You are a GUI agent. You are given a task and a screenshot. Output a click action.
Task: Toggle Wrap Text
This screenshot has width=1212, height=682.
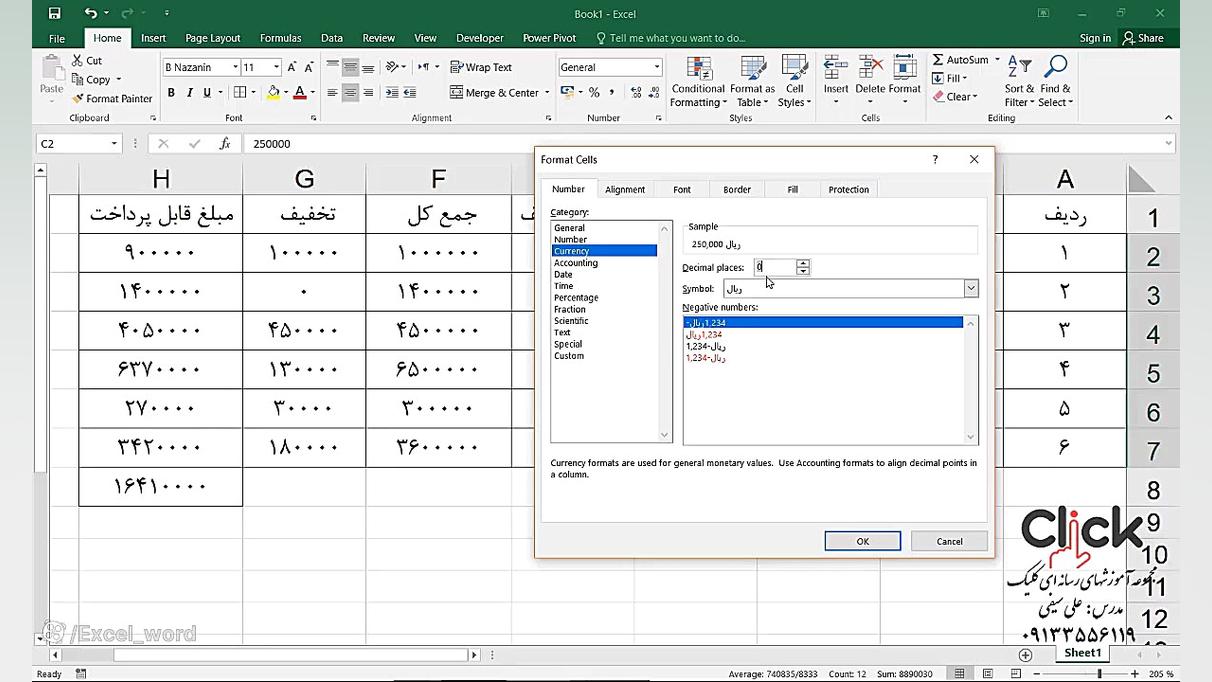tap(480, 67)
